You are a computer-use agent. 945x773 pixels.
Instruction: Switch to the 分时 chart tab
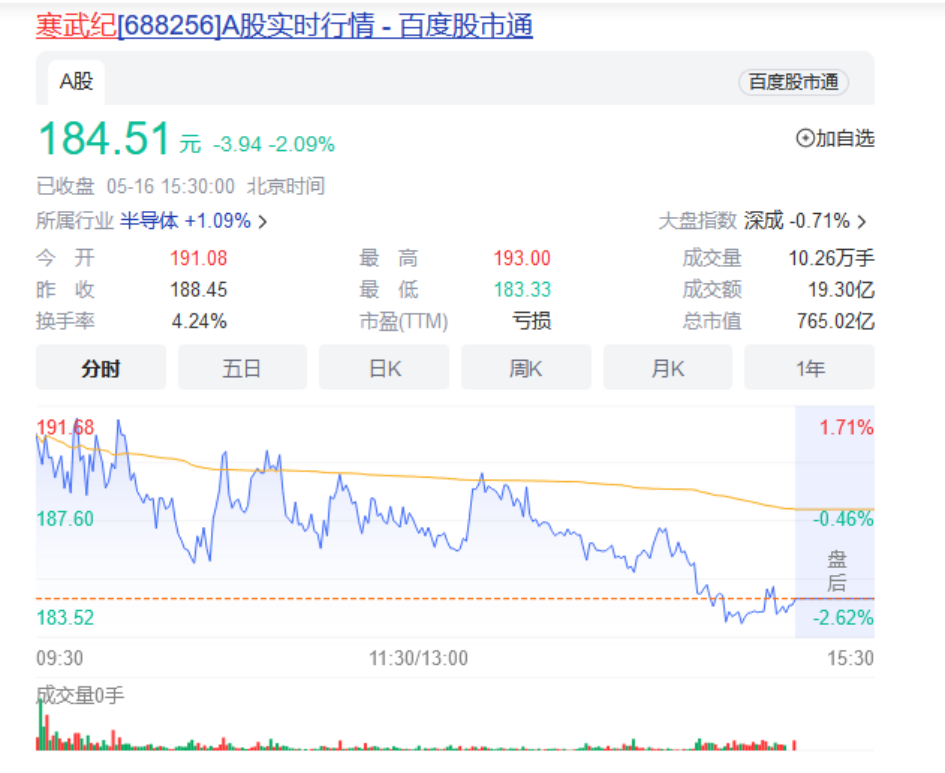[100, 369]
